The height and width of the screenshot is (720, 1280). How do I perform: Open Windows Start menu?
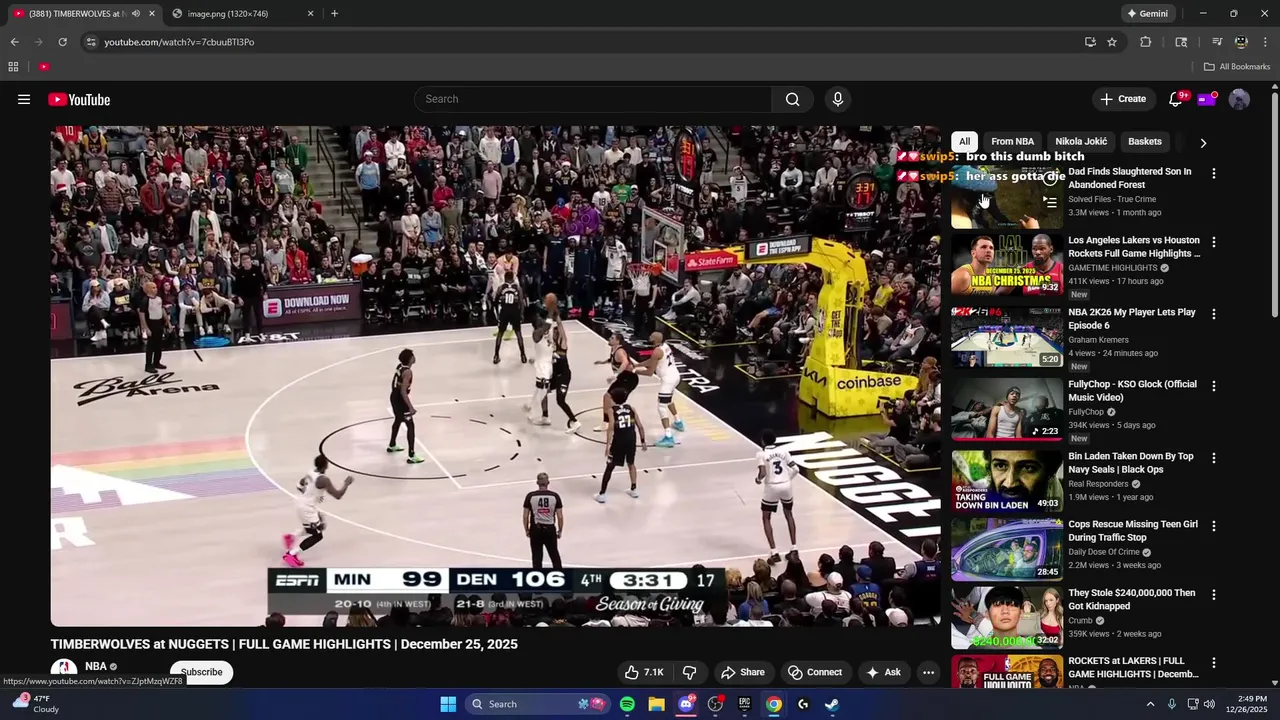coord(448,704)
